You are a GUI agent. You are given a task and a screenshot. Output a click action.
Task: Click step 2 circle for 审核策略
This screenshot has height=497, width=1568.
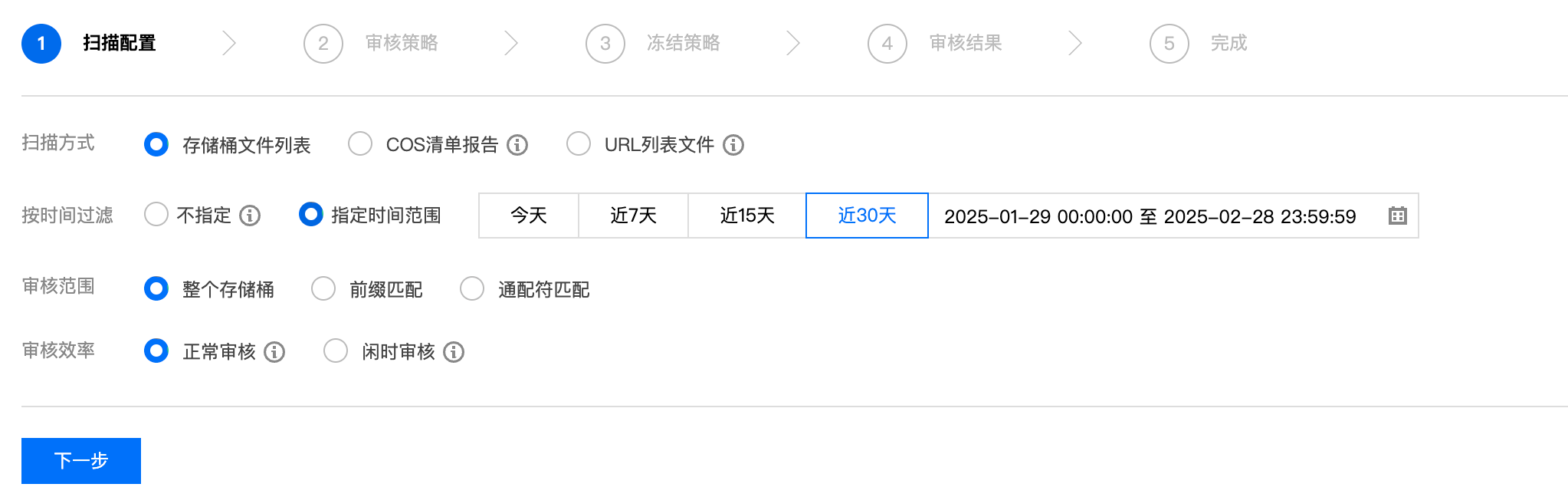pyautogui.click(x=323, y=44)
